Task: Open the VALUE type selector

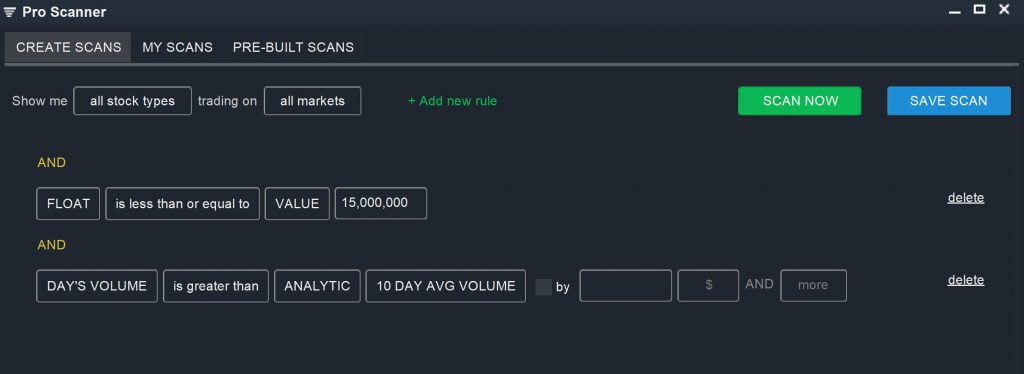Action: 297,204
